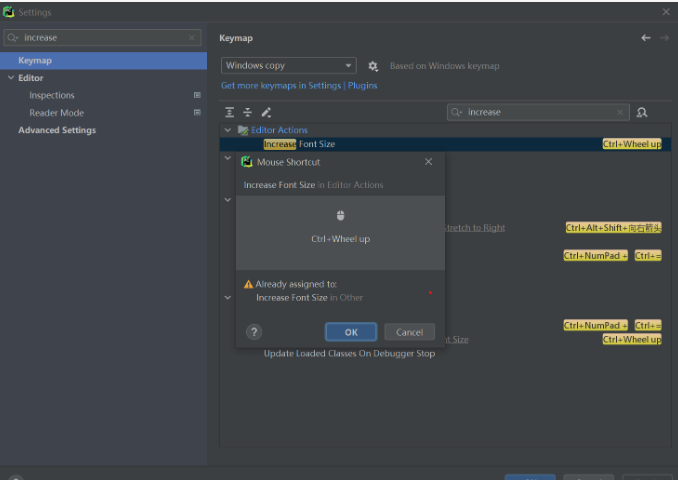Click Get more keymaps in Settings | Plugins link
This screenshot has height=480, width=678.
(299, 86)
